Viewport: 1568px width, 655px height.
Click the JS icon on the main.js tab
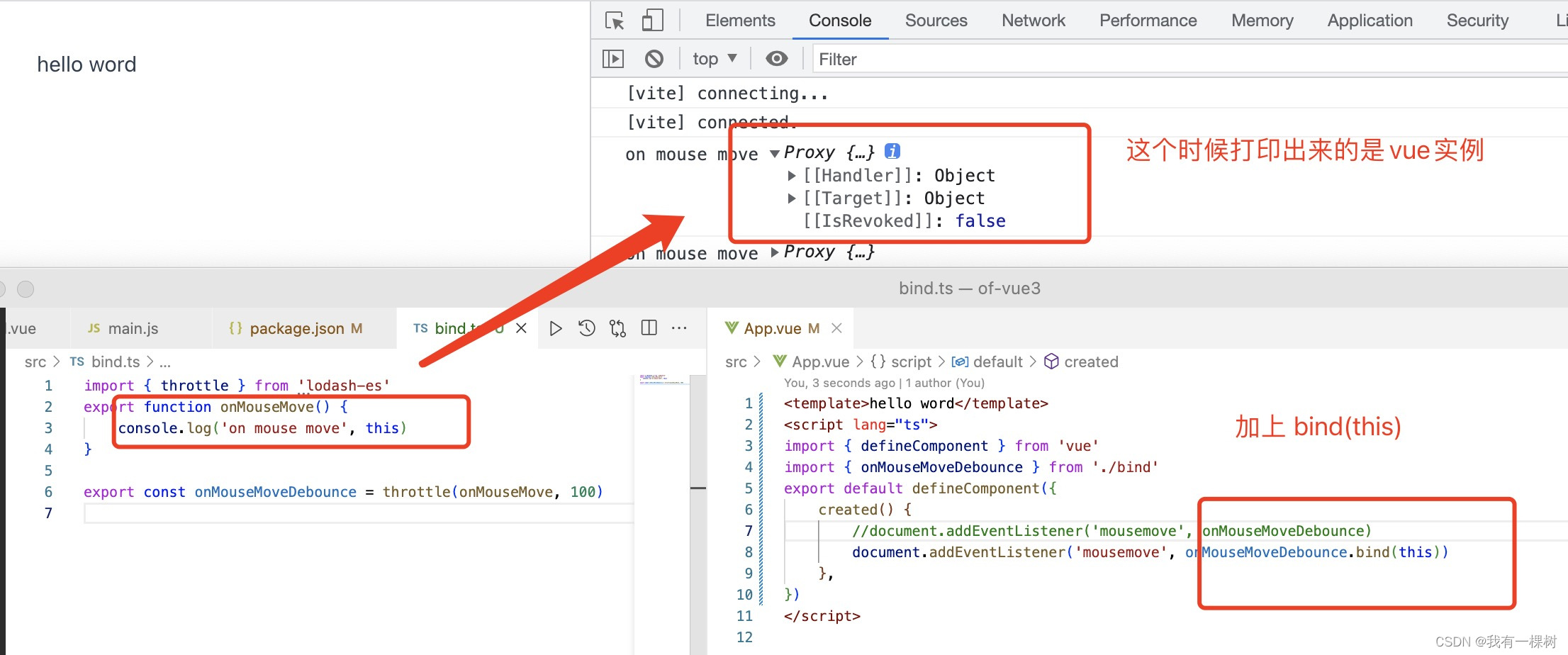(x=94, y=328)
